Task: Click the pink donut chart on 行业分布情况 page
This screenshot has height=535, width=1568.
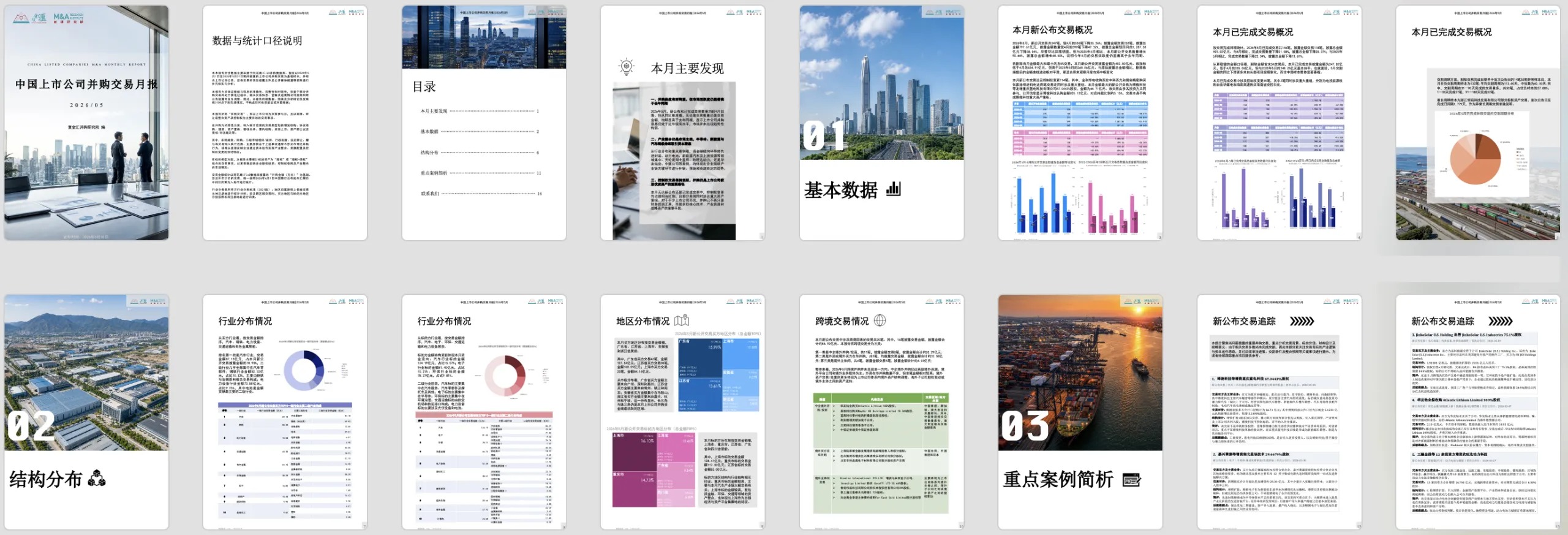Action: (x=505, y=374)
